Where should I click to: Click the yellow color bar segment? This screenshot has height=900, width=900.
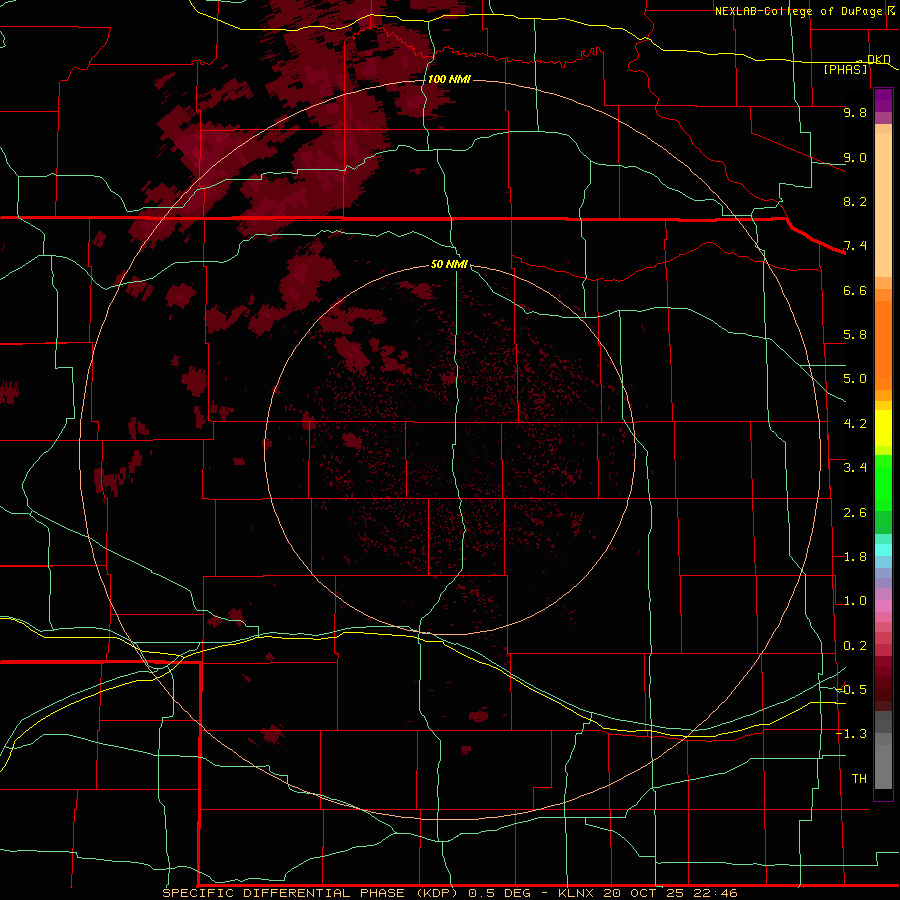(883, 428)
